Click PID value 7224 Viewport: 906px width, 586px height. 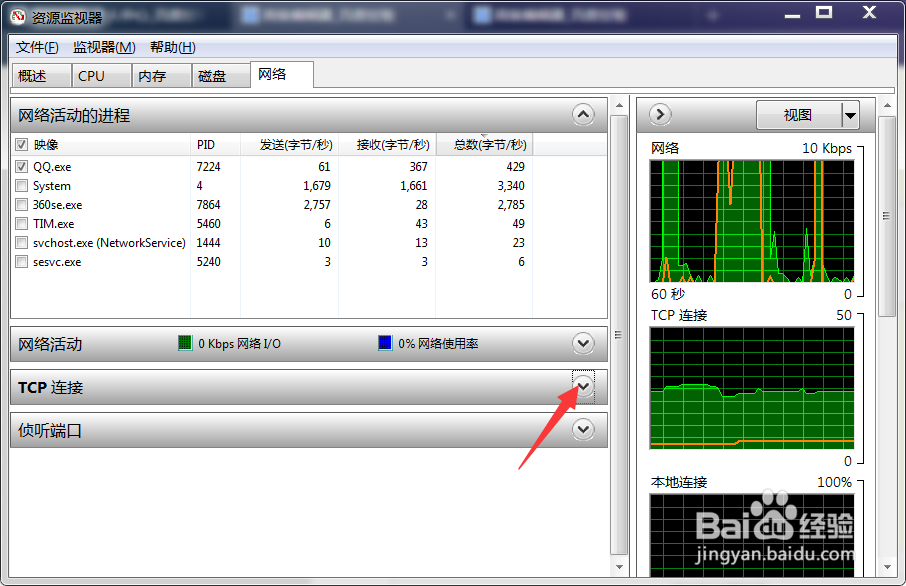(x=209, y=166)
